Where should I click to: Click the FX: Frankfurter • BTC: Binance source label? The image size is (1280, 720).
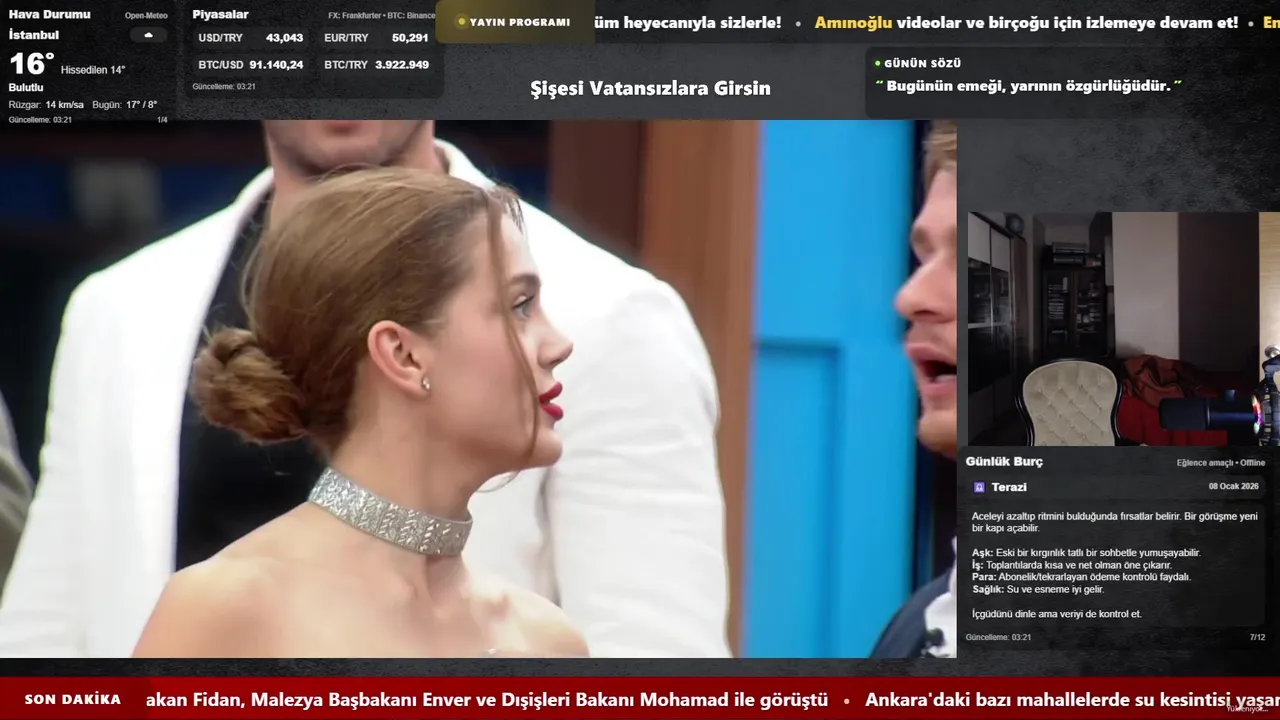point(382,16)
